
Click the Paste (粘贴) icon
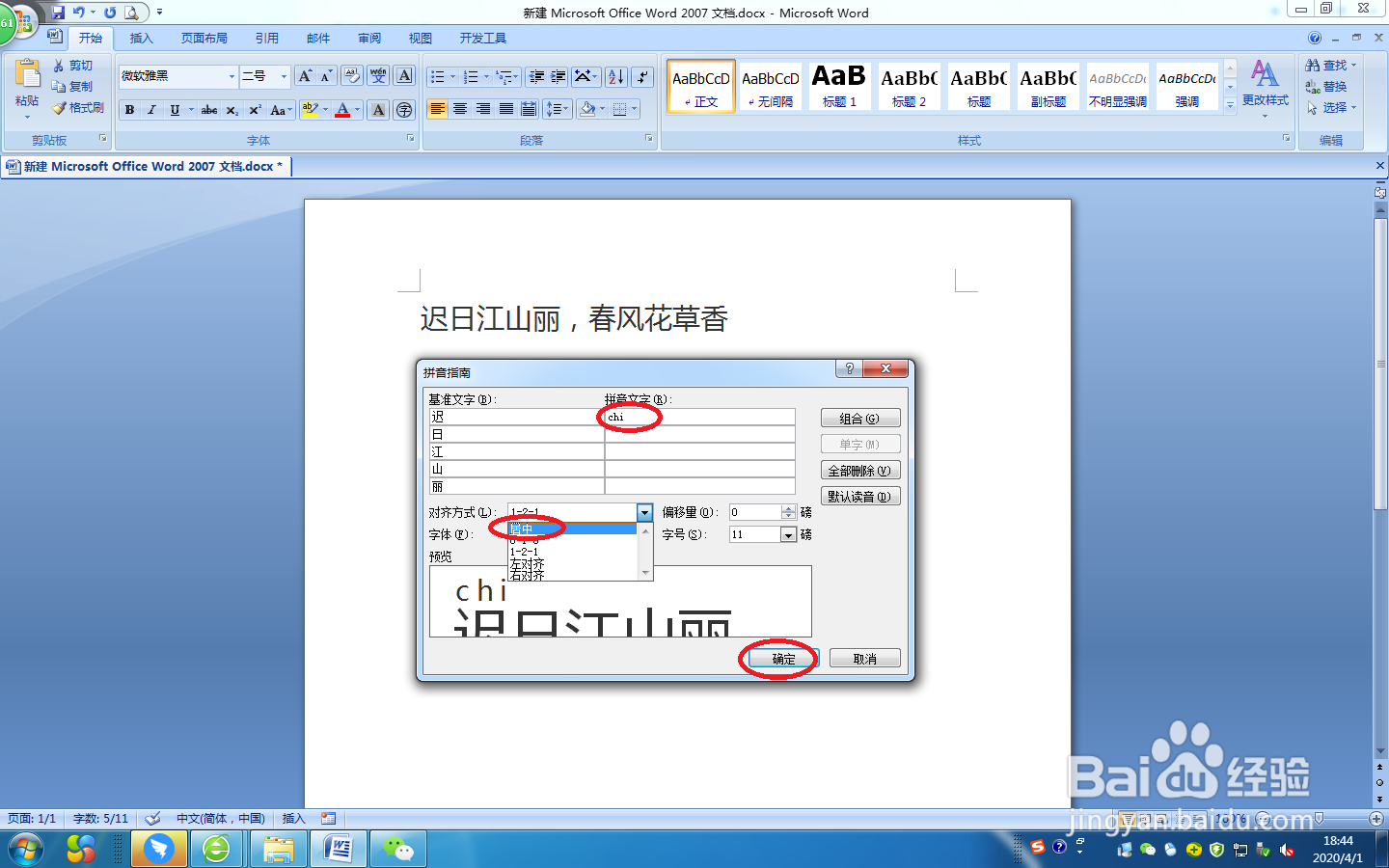click(27, 75)
